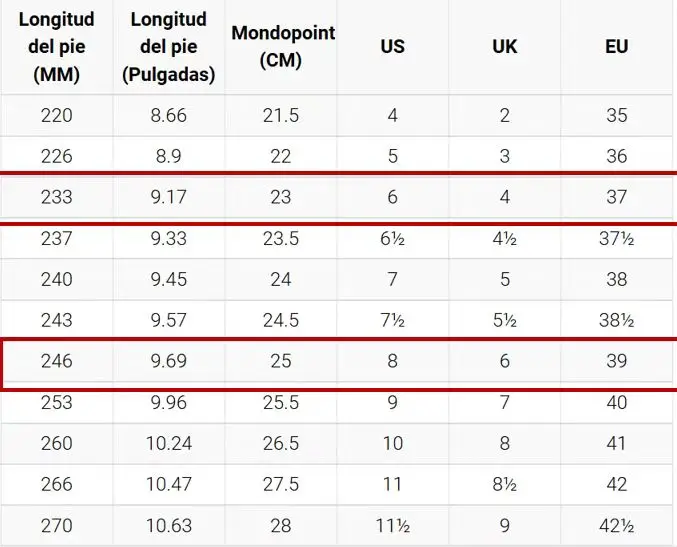Screen dimensions: 677x547
Task: Select the "Mondopoint (CM)" column header
Action: tap(282, 46)
